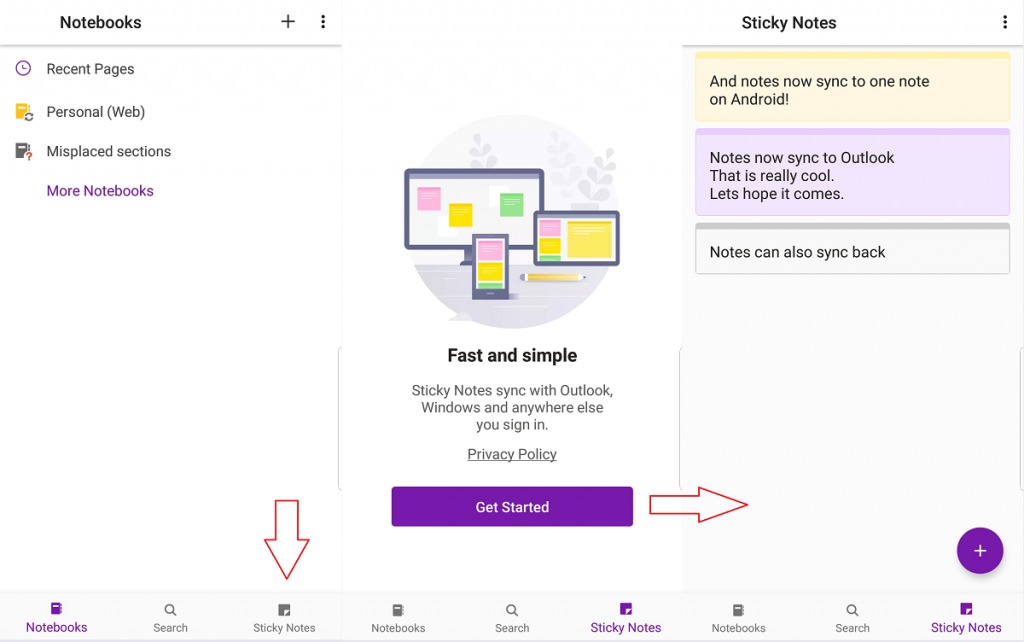Open the Sticky Notes overflow menu
The height and width of the screenshot is (642, 1024).
point(1005,21)
